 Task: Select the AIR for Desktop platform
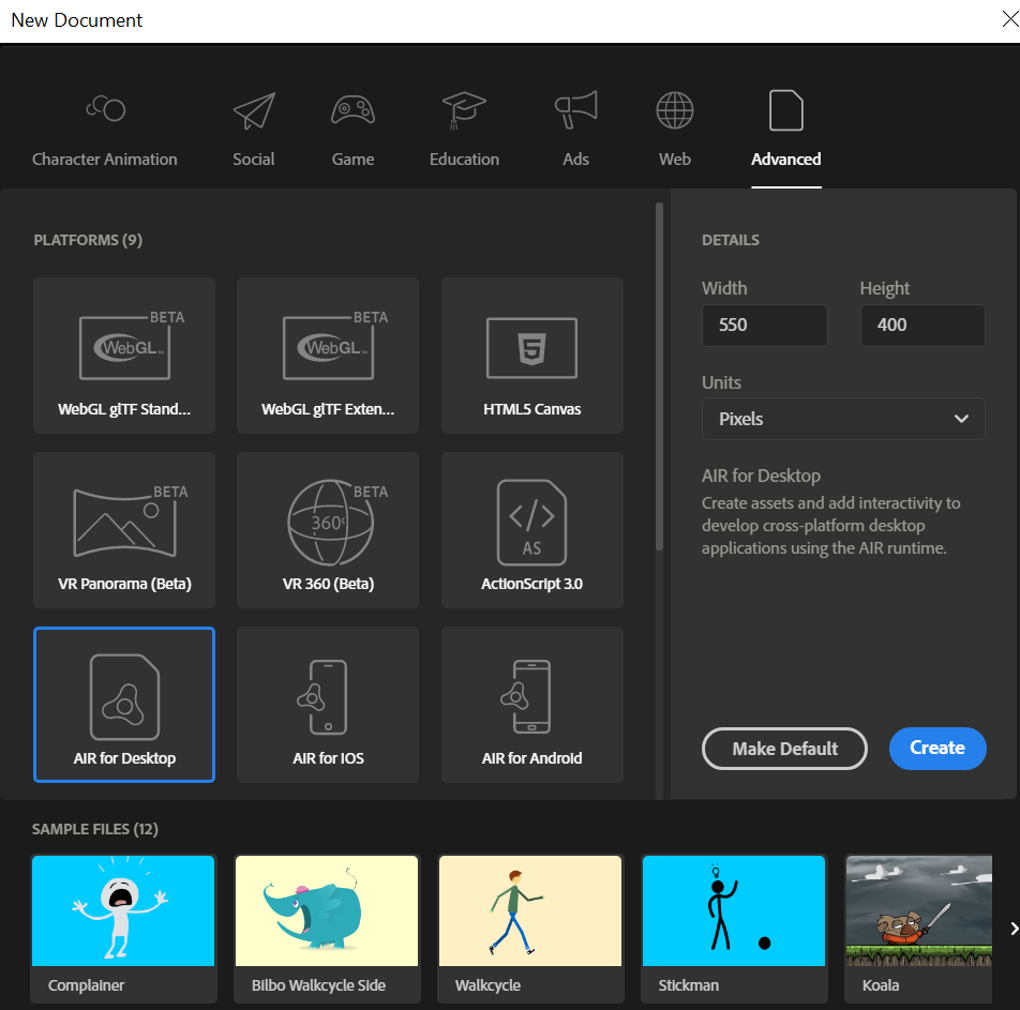coord(124,704)
